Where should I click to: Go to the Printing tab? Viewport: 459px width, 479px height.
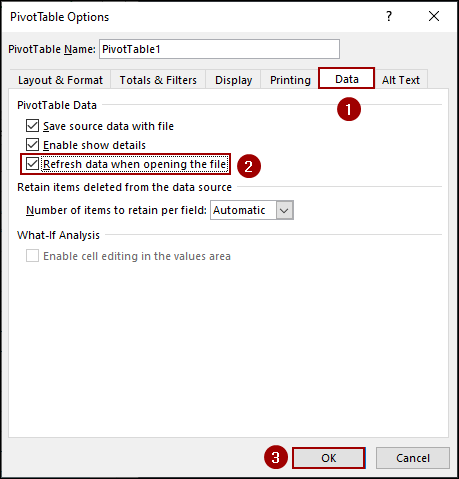[290, 80]
